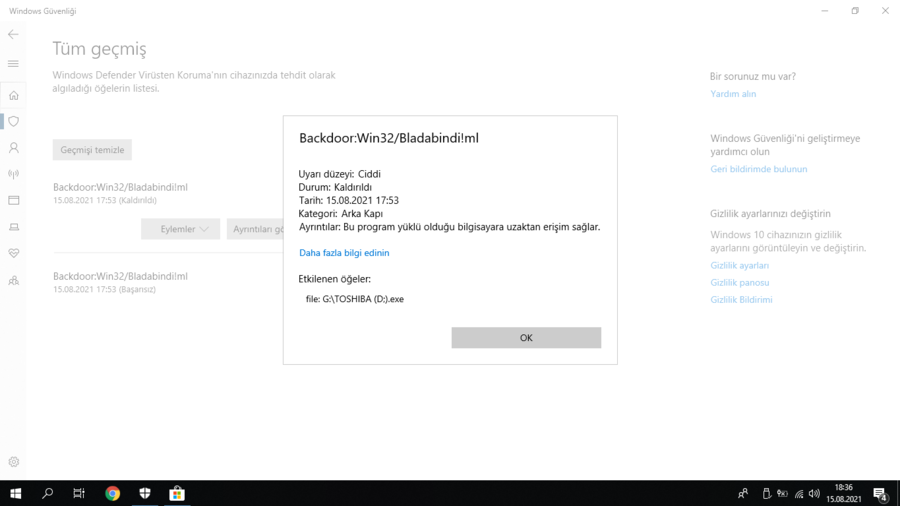Click the dialog title Backdoor:Win32/Bladabindi!ml
900x506 pixels.
389,138
